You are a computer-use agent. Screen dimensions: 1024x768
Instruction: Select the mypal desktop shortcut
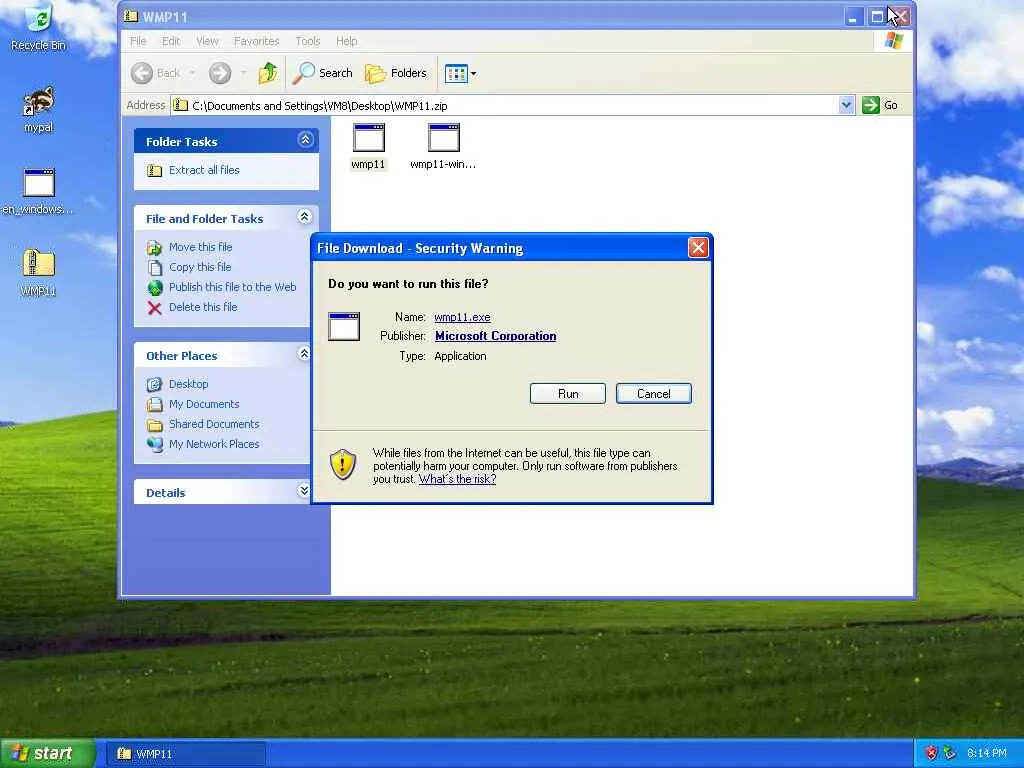pos(39,109)
